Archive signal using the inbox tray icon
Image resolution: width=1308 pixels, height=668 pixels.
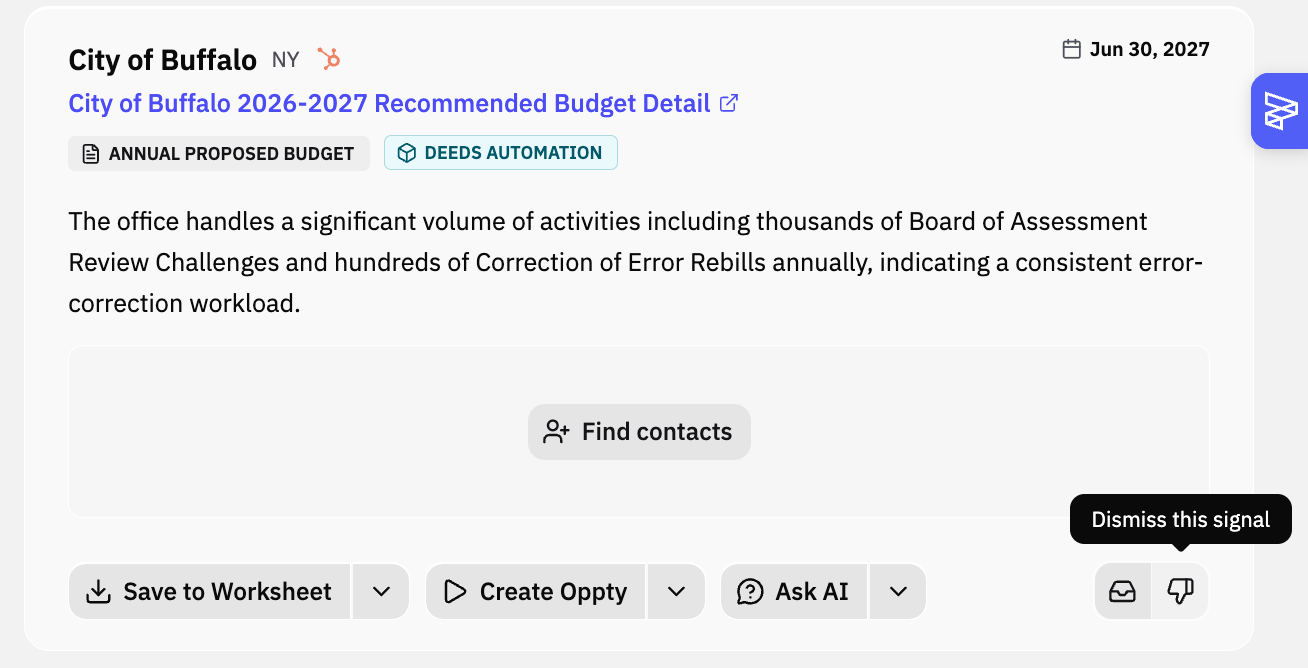click(x=1123, y=592)
